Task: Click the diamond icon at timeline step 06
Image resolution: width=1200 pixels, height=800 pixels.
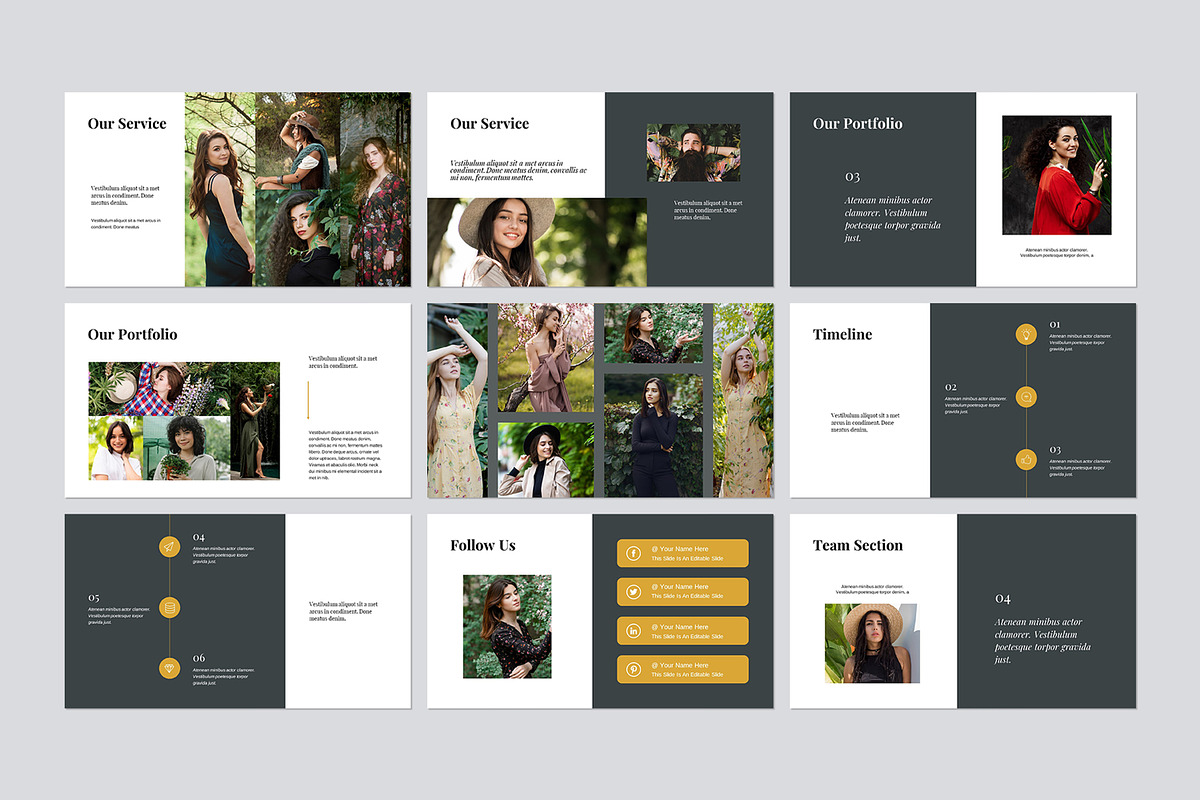Action: point(168,667)
